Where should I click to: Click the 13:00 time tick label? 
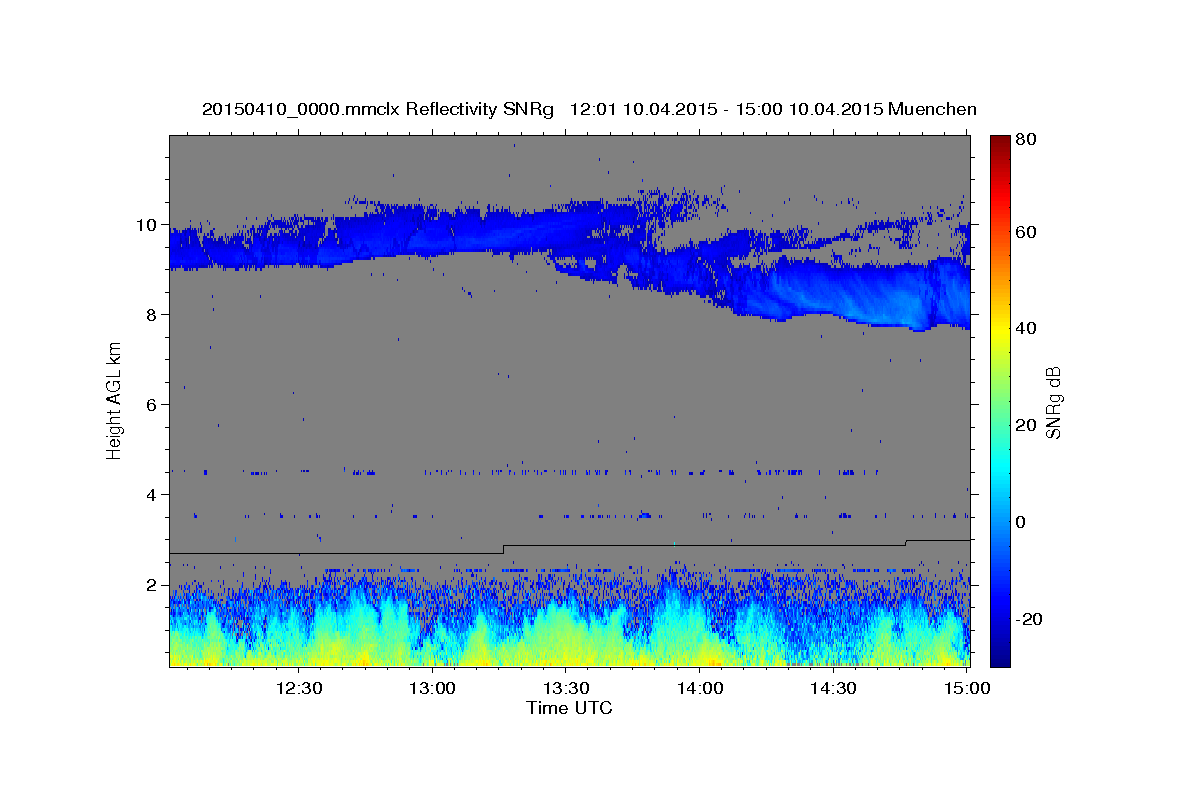click(x=432, y=688)
